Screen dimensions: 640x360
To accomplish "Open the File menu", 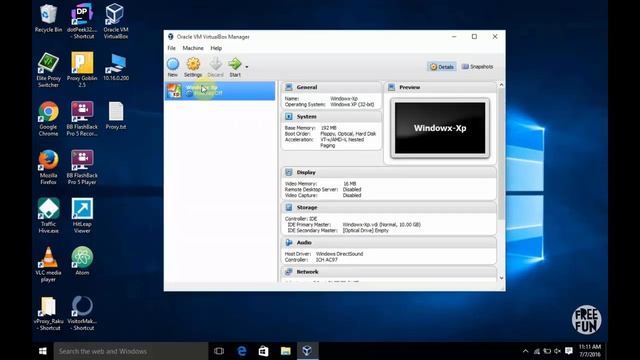I will pyautogui.click(x=171, y=48).
